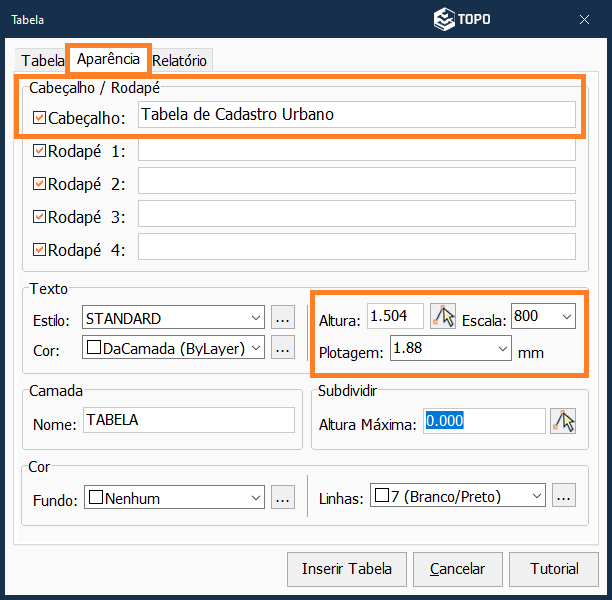Click the Inserir Tabela button
Viewport: 612px width, 600px height.
click(346, 569)
